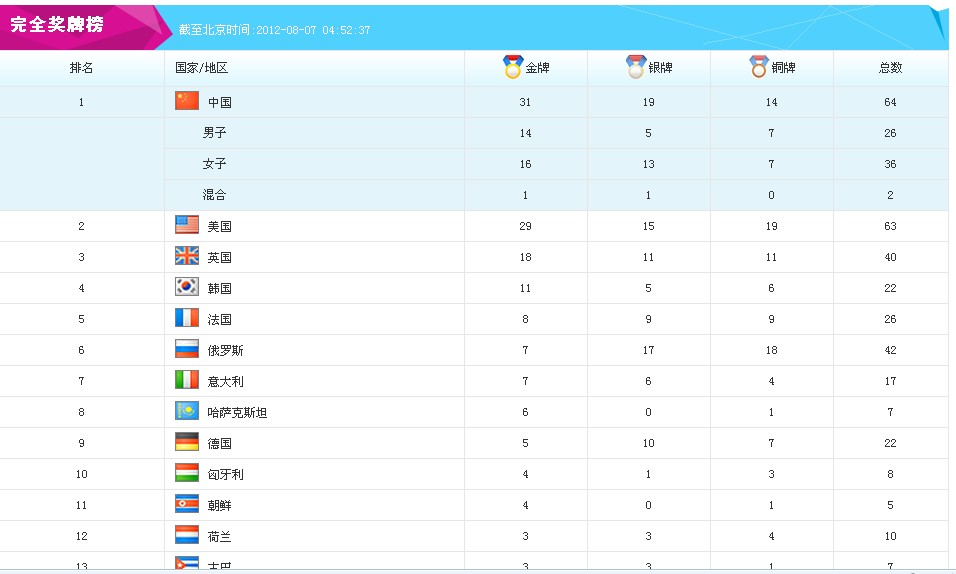Click the 女子 row total 36
This screenshot has height=574, width=956.
(x=890, y=164)
